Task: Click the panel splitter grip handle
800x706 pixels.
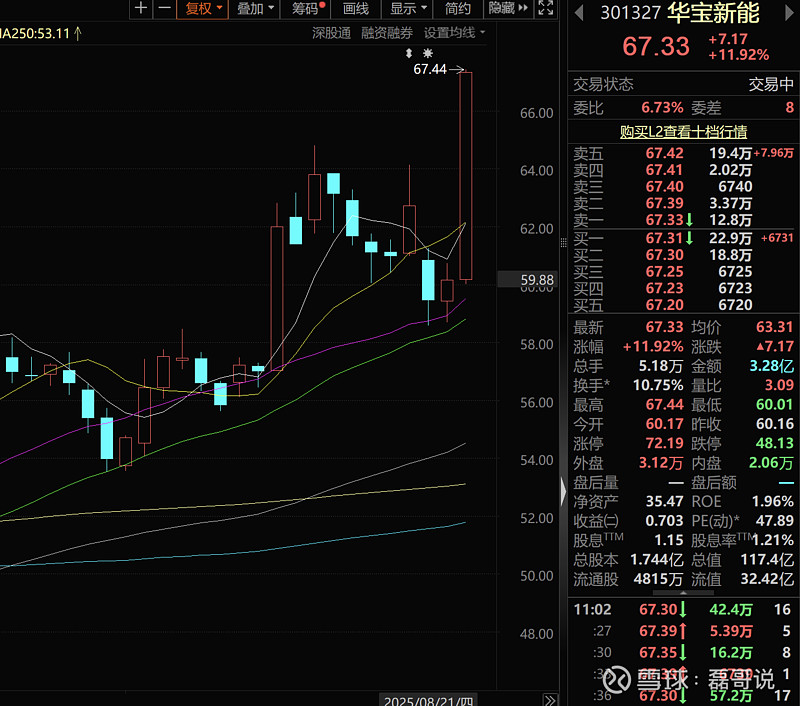Action: click(x=563, y=243)
